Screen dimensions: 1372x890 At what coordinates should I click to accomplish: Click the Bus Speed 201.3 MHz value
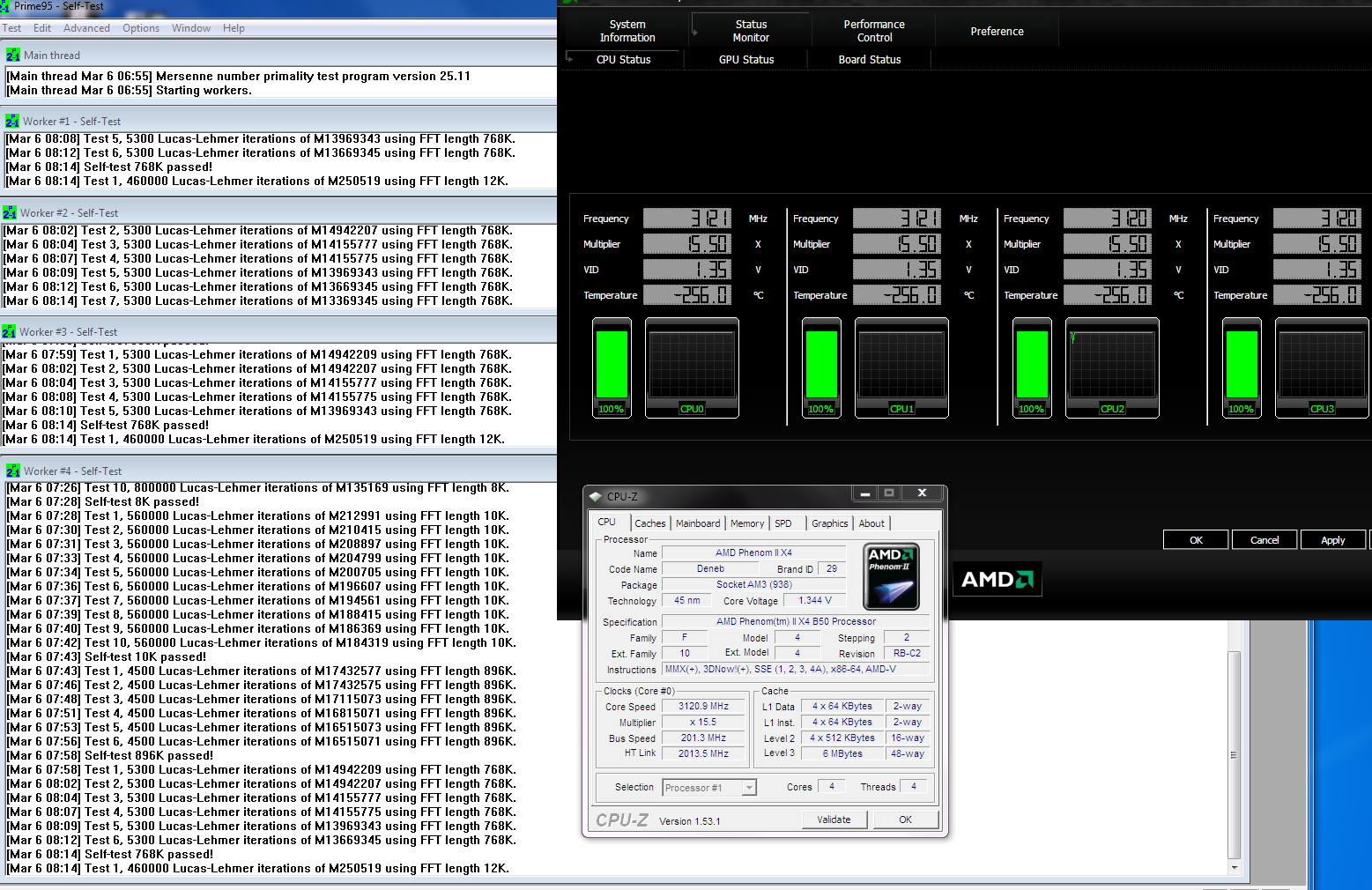pyautogui.click(x=703, y=738)
